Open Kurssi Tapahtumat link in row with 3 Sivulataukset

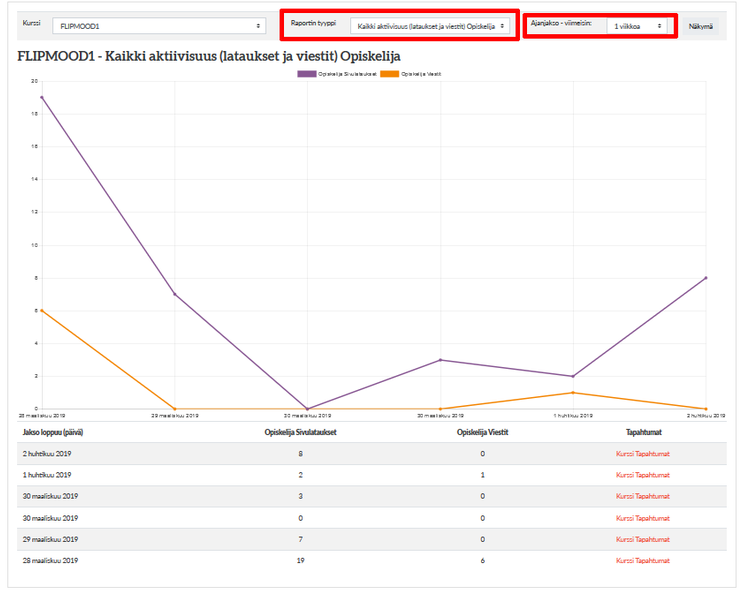642,496
